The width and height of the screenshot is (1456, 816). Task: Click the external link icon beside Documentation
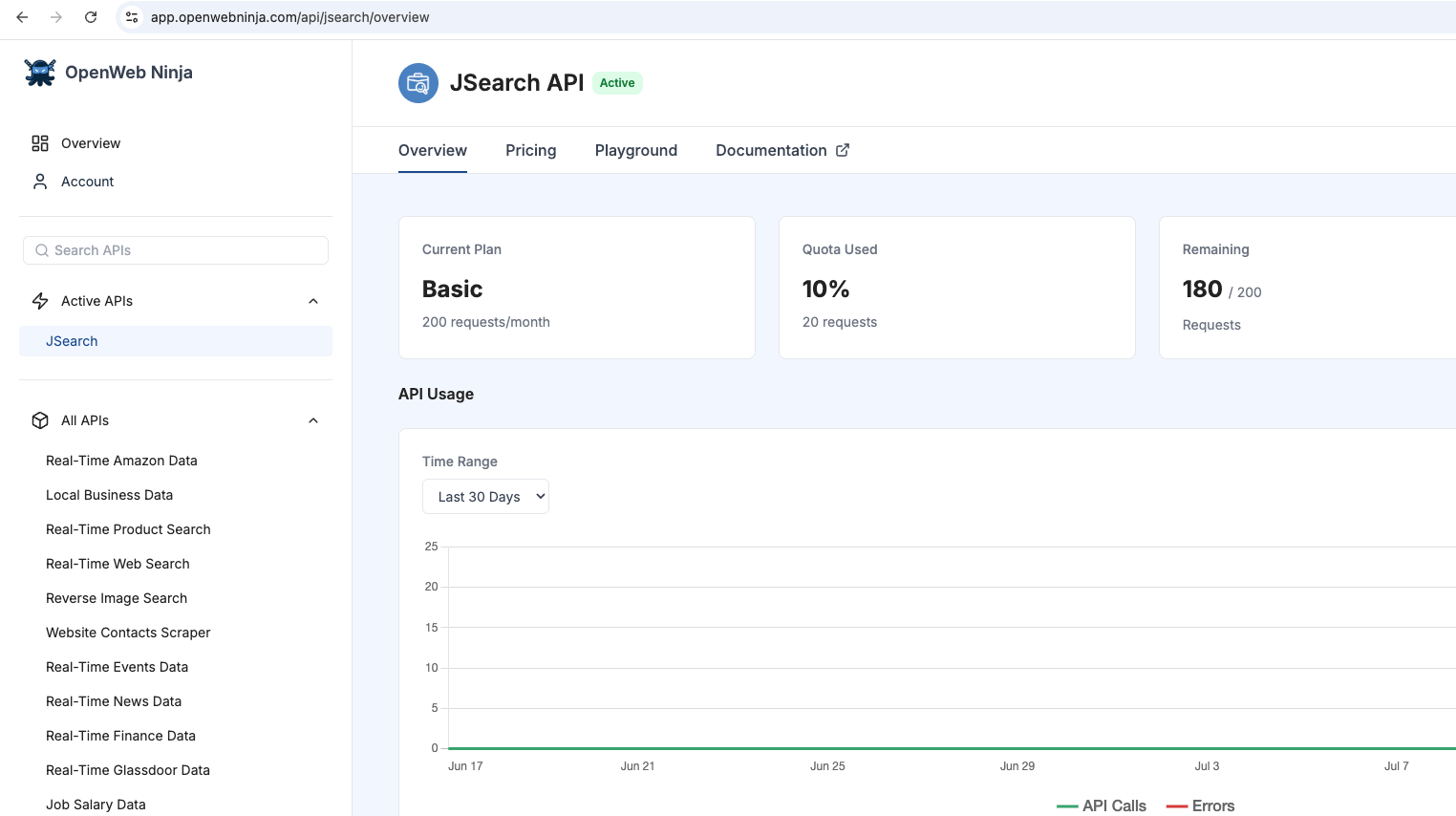coord(843,150)
